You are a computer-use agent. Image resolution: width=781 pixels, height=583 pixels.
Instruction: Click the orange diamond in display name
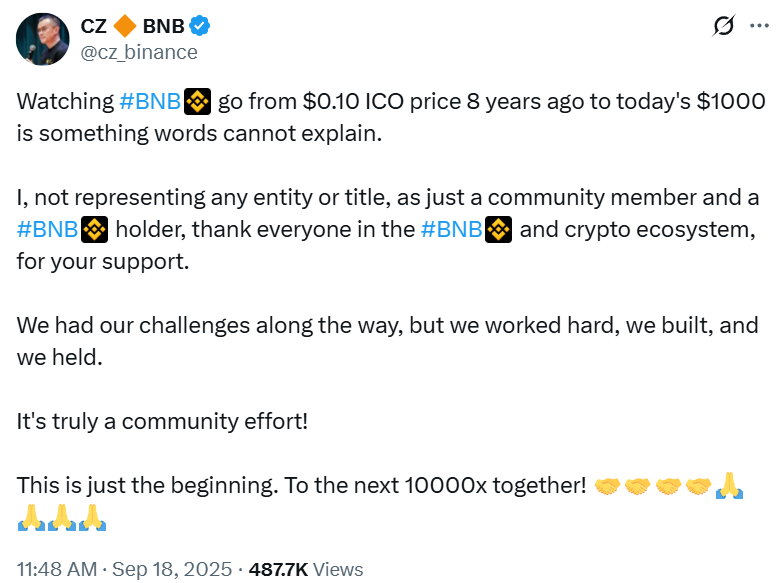[x=125, y=26]
